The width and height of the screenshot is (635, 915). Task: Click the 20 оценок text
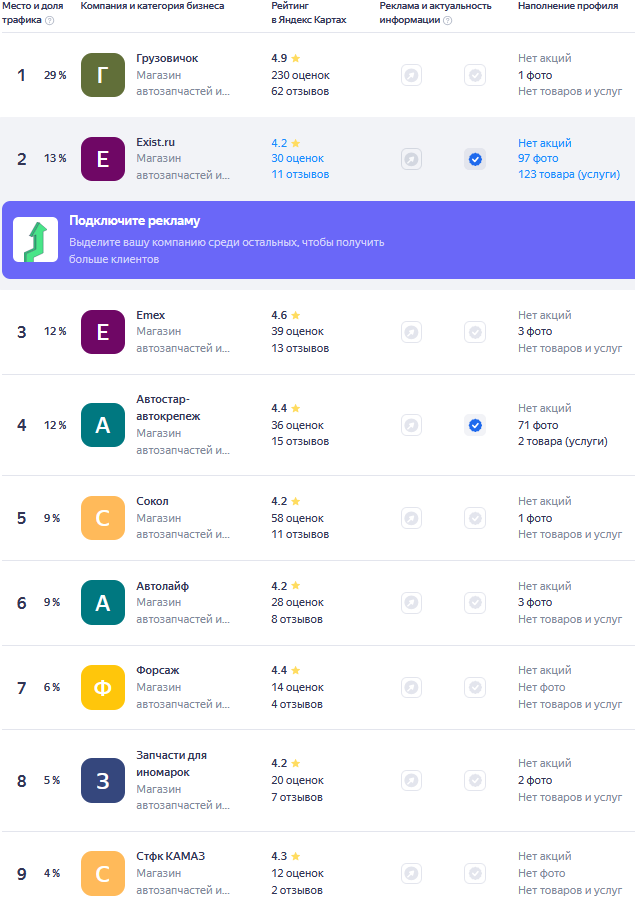point(298,780)
